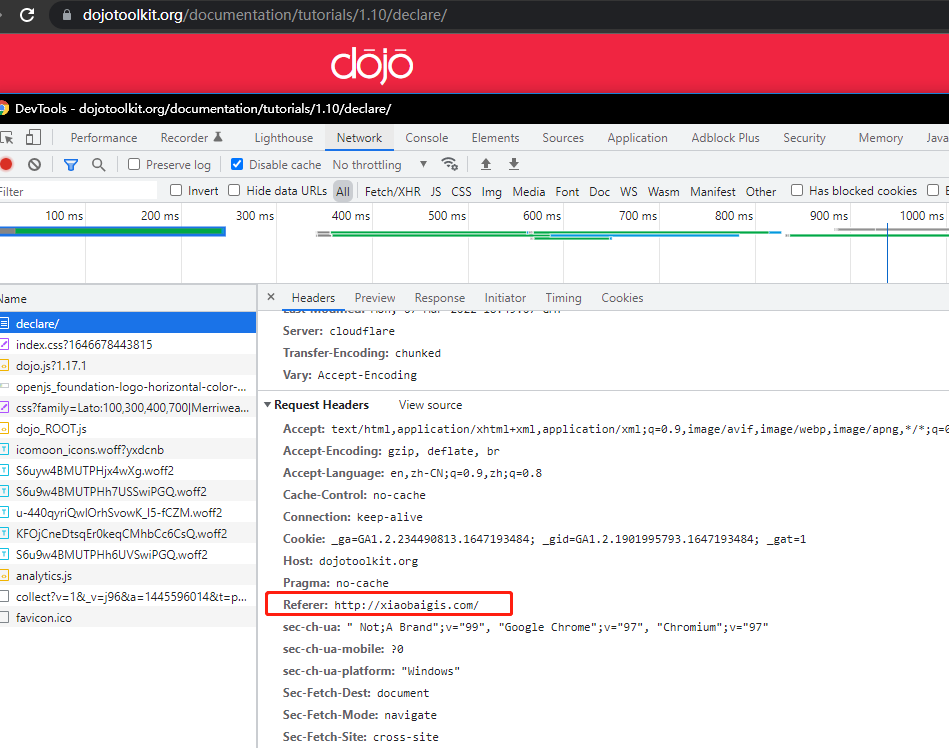949x748 pixels.
Task: Go to the Sources tab
Action: [x=563, y=138]
